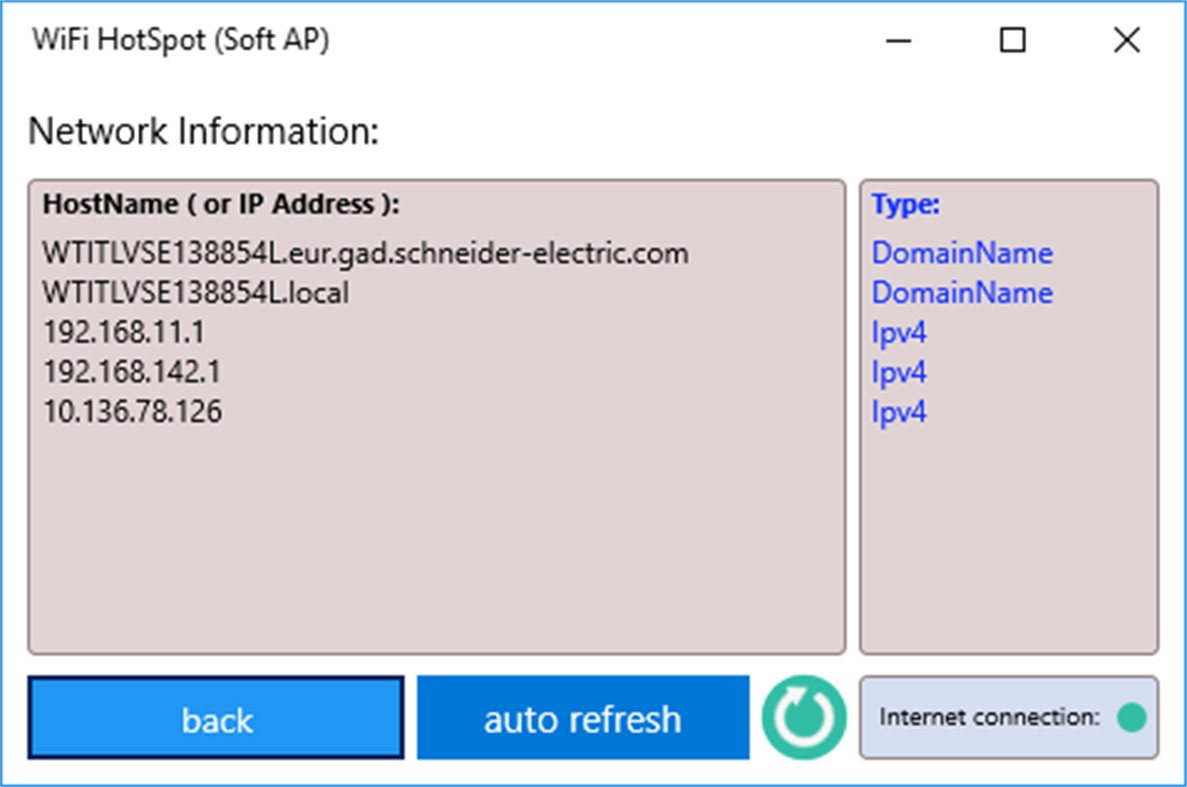The height and width of the screenshot is (787, 1187).
Task: Click the second DomainName type entry
Action: pyautogui.click(x=962, y=293)
